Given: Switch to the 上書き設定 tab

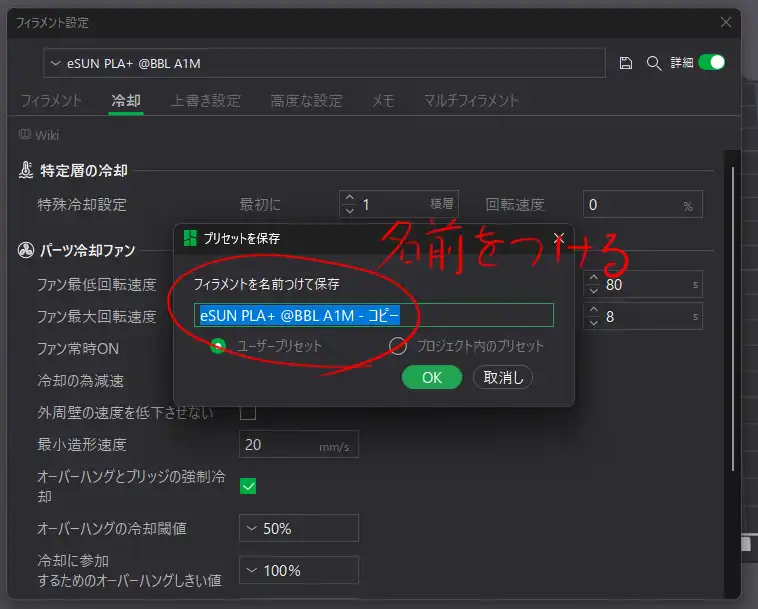Looking at the screenshot, I should (206, 100).
